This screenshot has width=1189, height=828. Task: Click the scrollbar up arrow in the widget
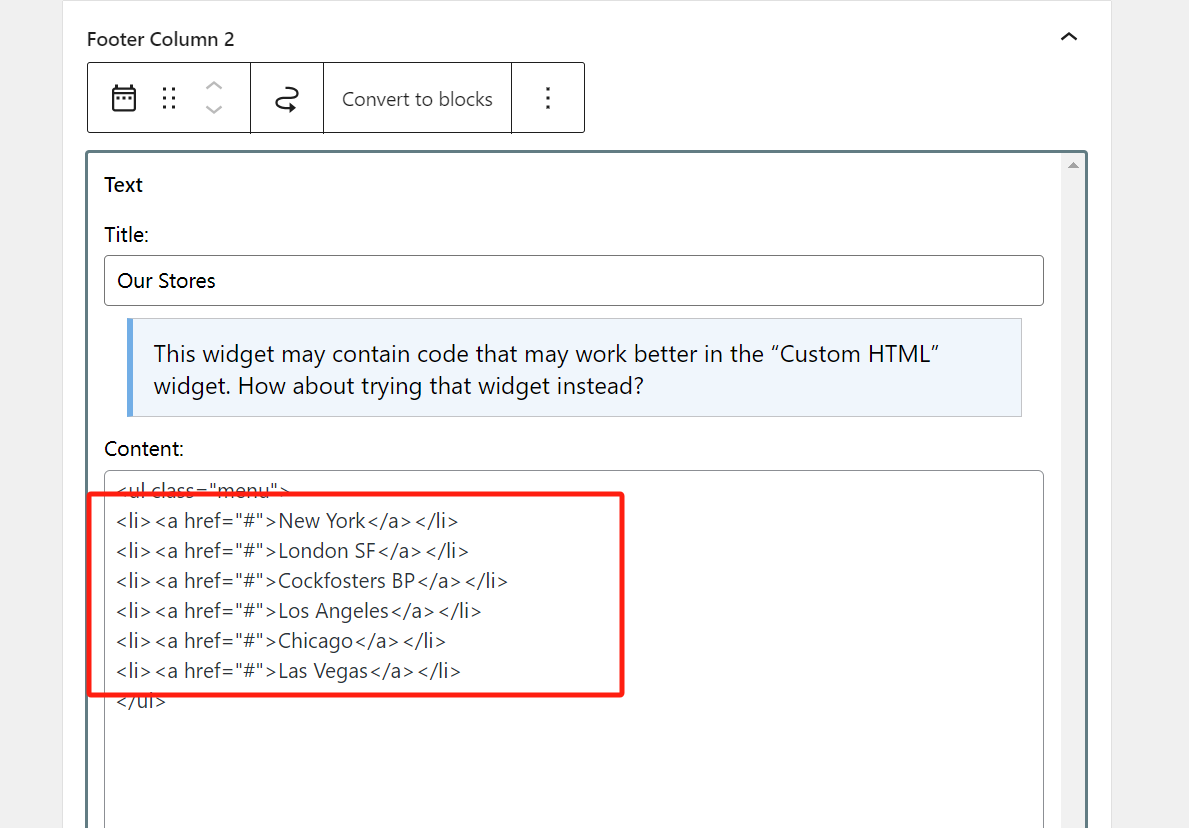point(1073,165)
